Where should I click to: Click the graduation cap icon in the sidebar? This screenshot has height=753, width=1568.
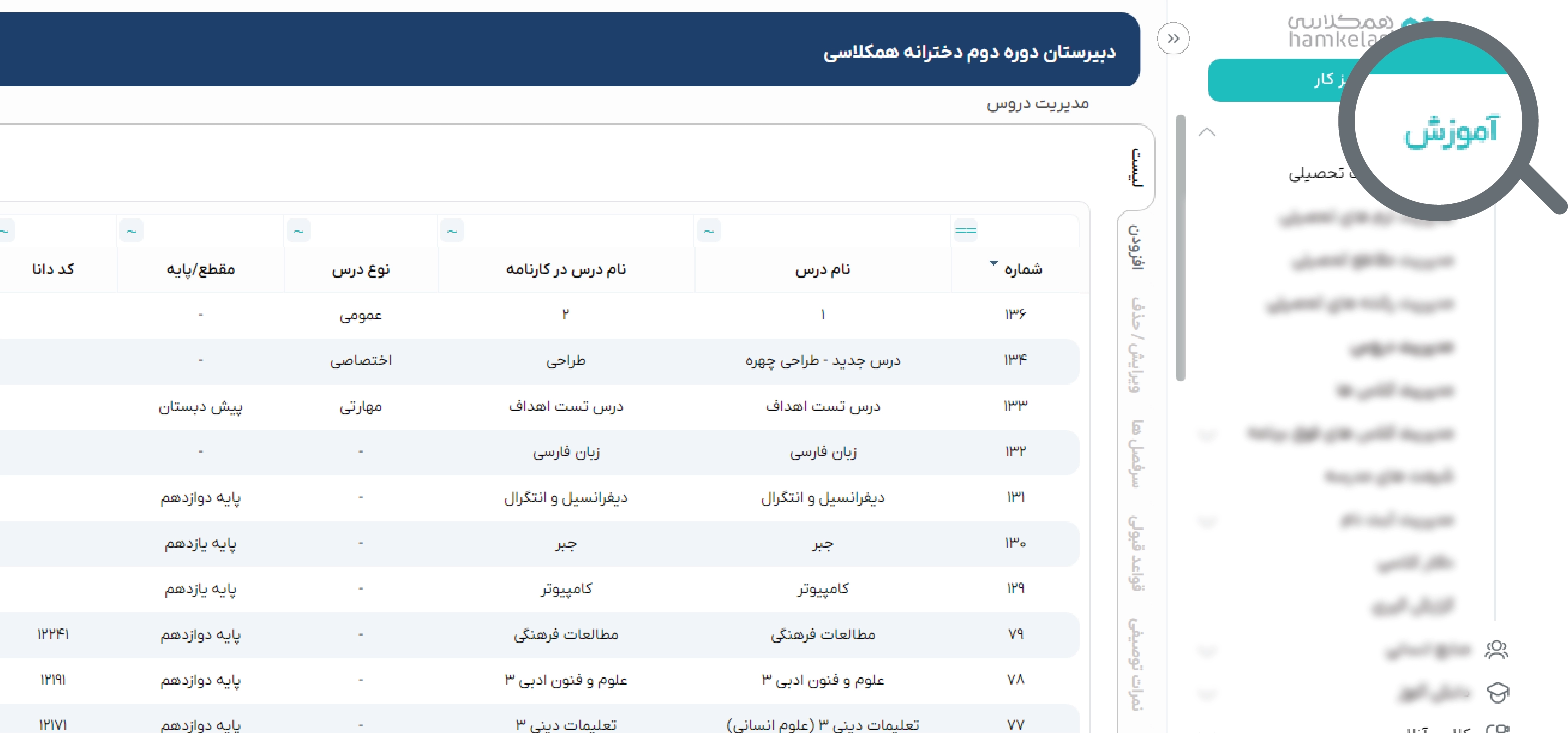pos(1497,693)
